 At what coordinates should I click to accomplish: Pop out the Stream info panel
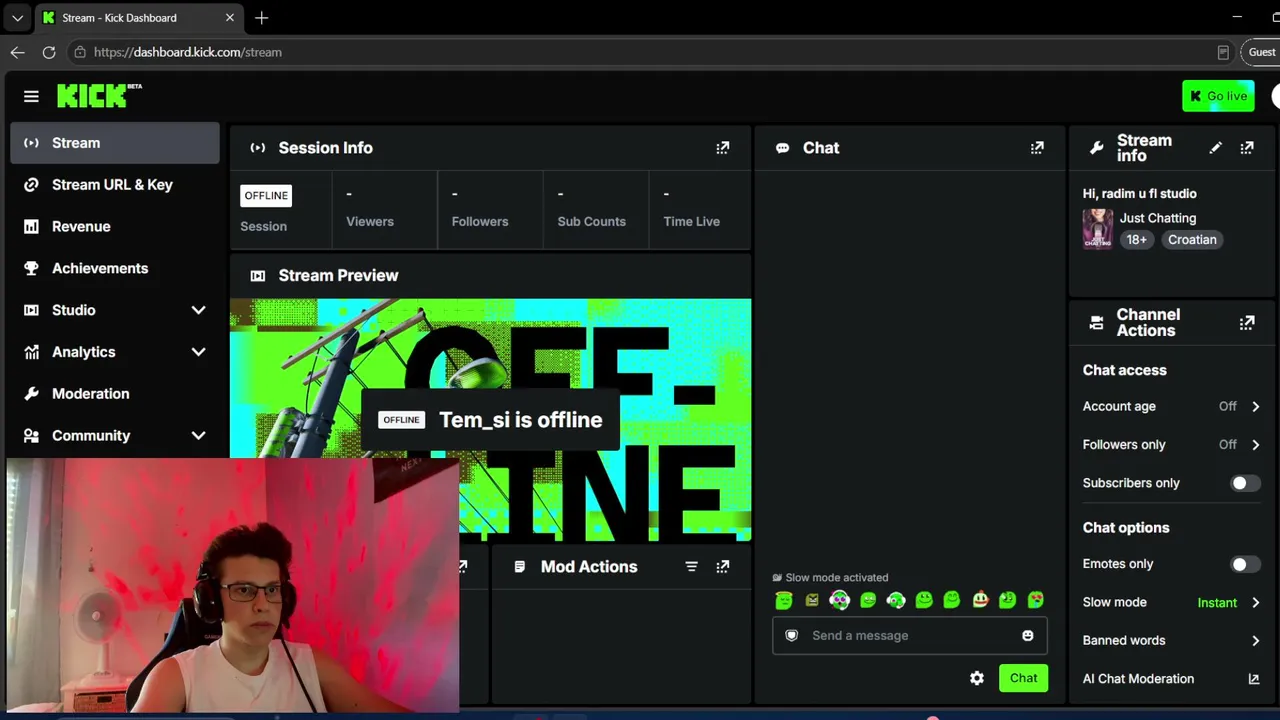(x=1247, y=148)
